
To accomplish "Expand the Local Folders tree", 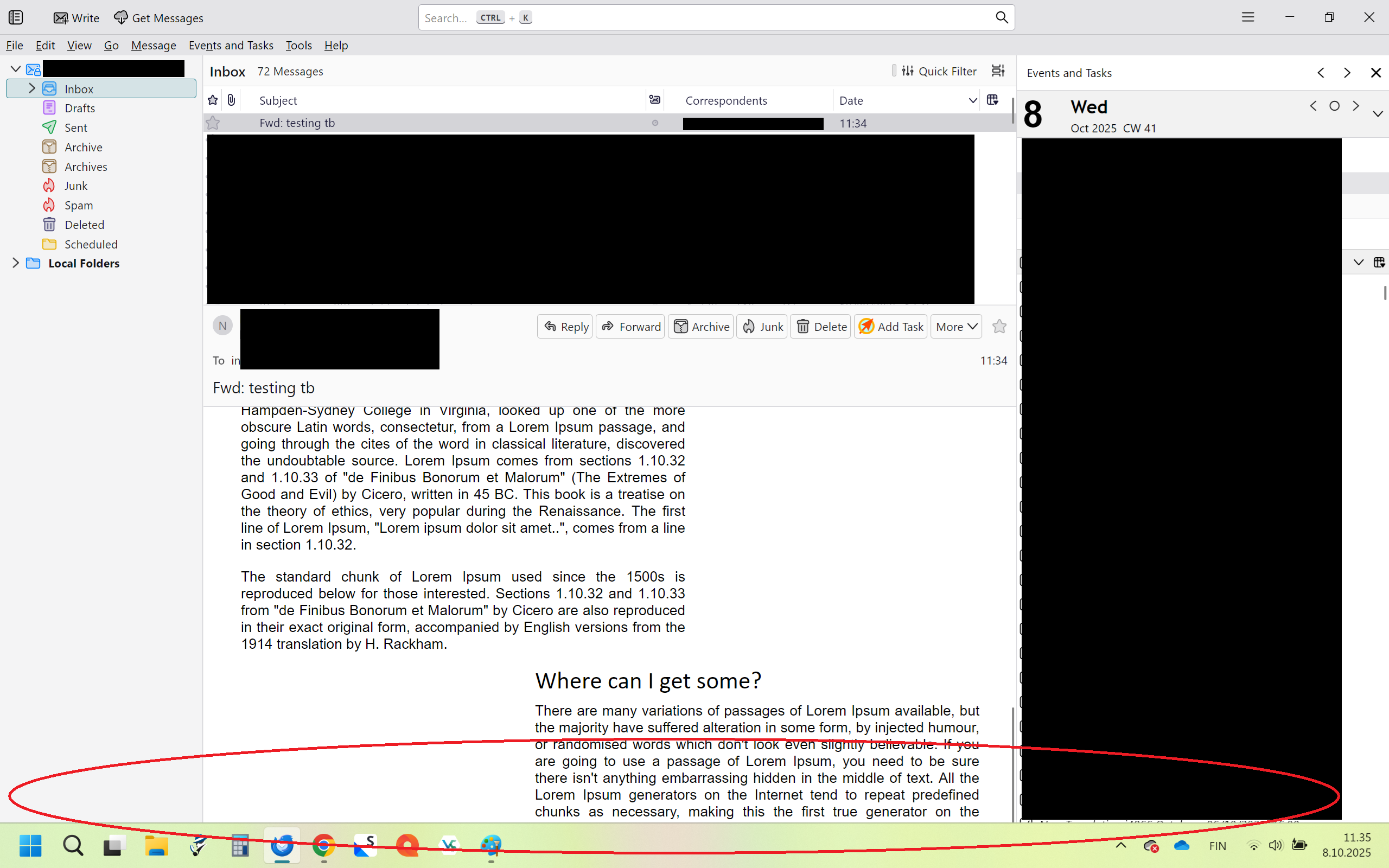I will 16,263.
